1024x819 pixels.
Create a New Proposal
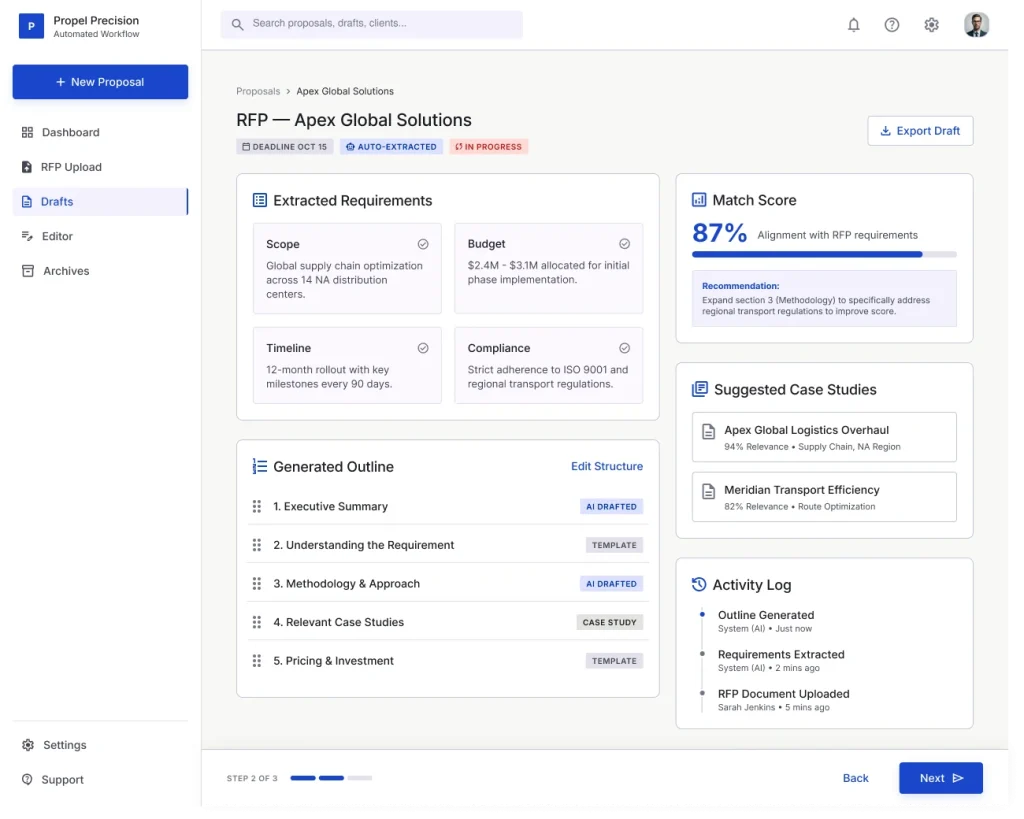coord(100,82)
